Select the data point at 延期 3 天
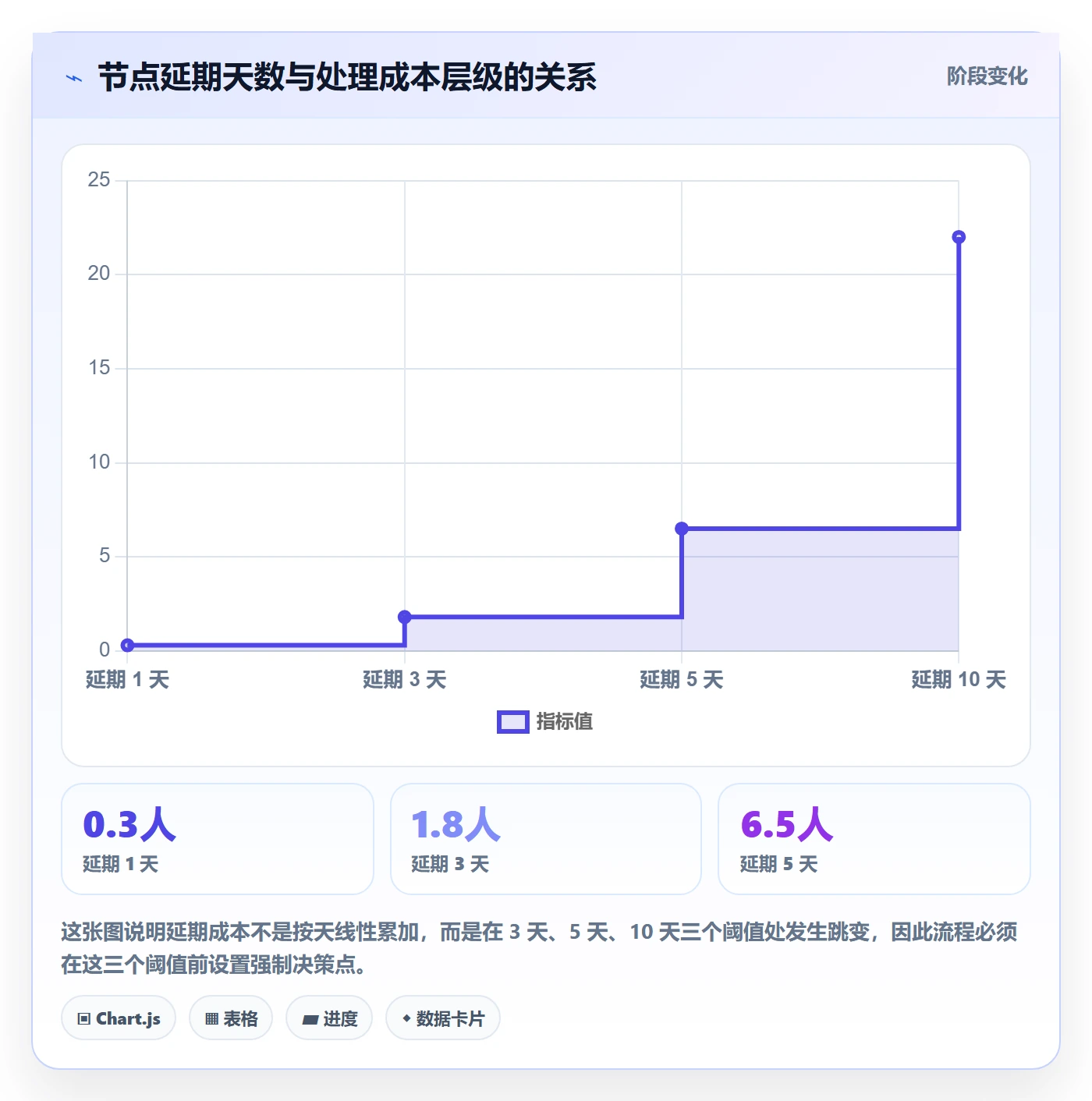1092x1101 pixels. pos(405,617)
